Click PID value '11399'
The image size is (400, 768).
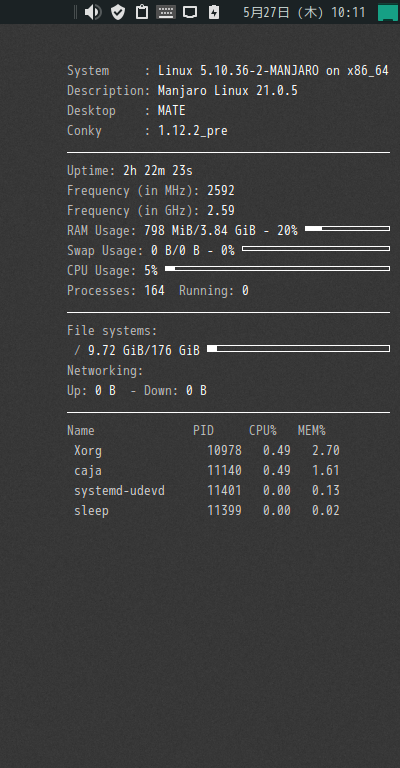coord(224,511)
